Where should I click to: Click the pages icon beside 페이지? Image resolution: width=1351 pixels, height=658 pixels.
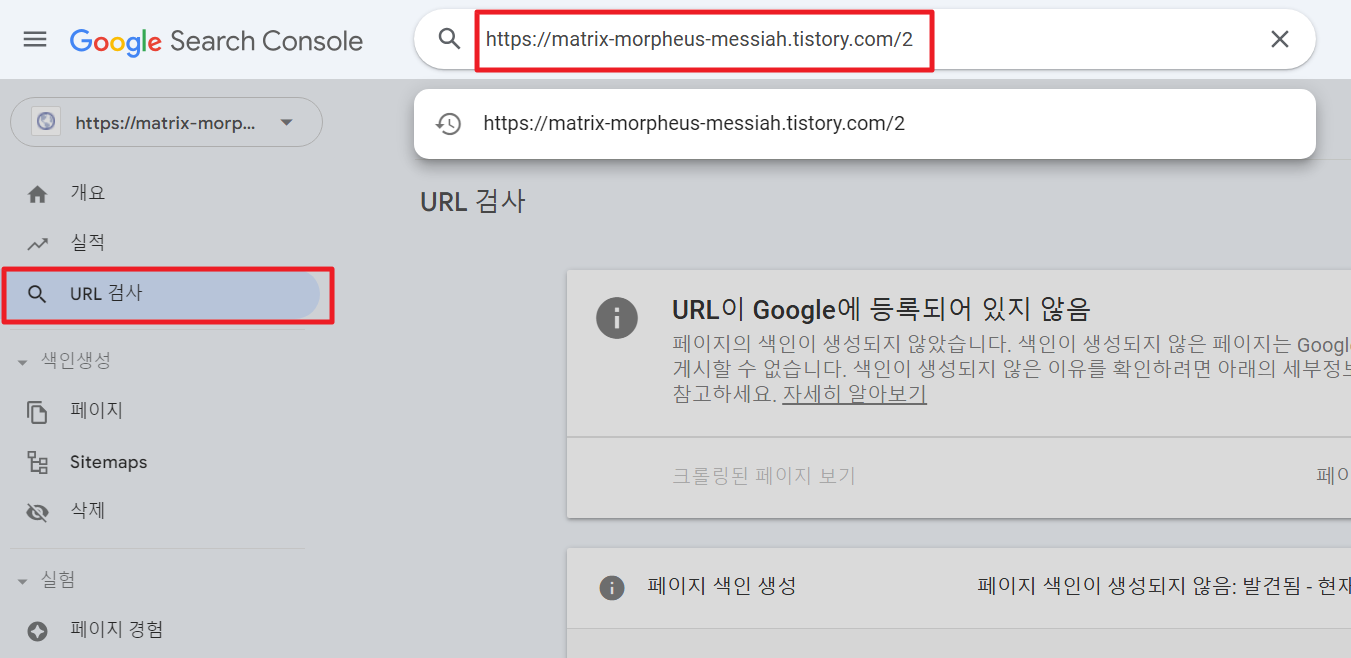point(37,412)
